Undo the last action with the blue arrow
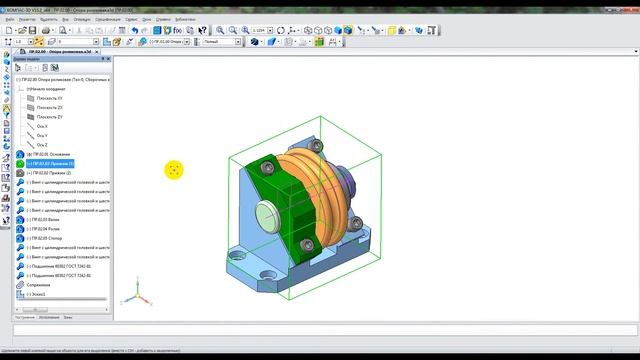Image resolution: width=640 pixels, height=360 pixels. click(x=135, y=30)
